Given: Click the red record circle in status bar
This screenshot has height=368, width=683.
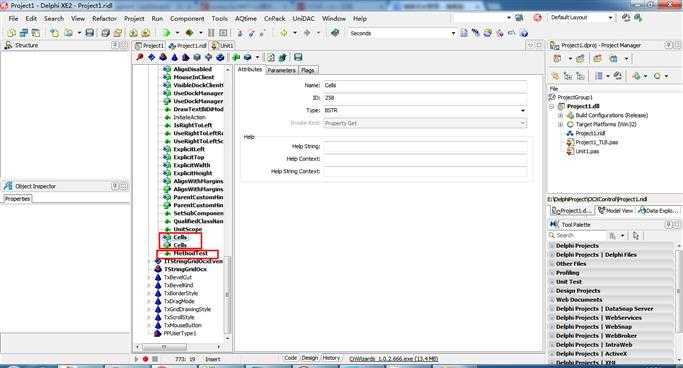Looking at the screenshot, I should 145,359.
